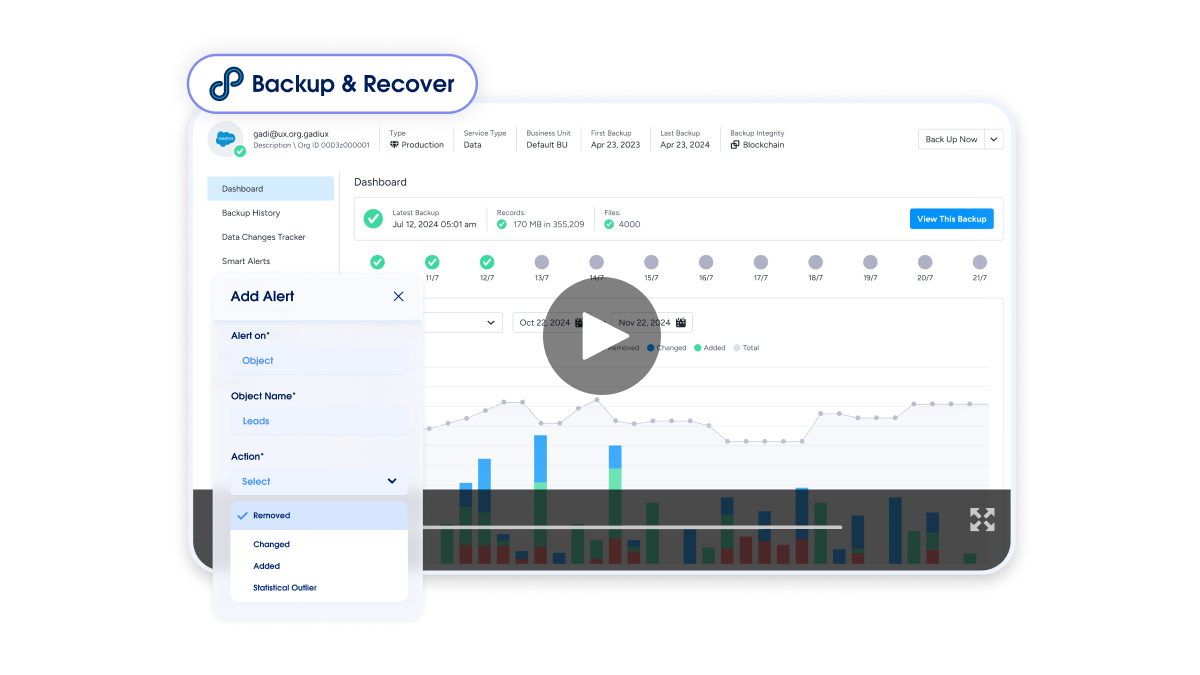Click the Latest Backup green check icon
1200x675 pixels.
point(373,218)
